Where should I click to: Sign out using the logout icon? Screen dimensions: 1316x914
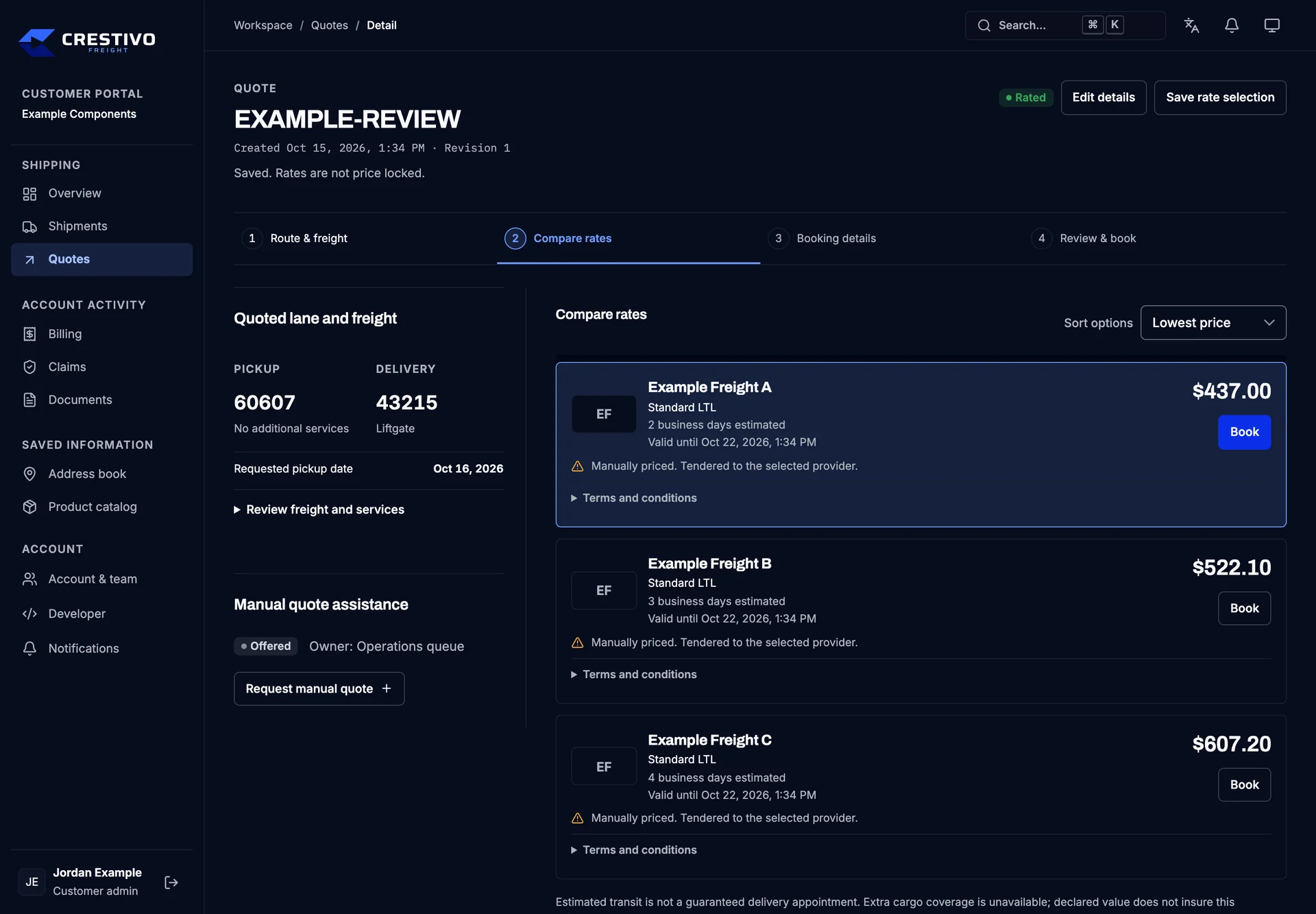click(171, 882)
